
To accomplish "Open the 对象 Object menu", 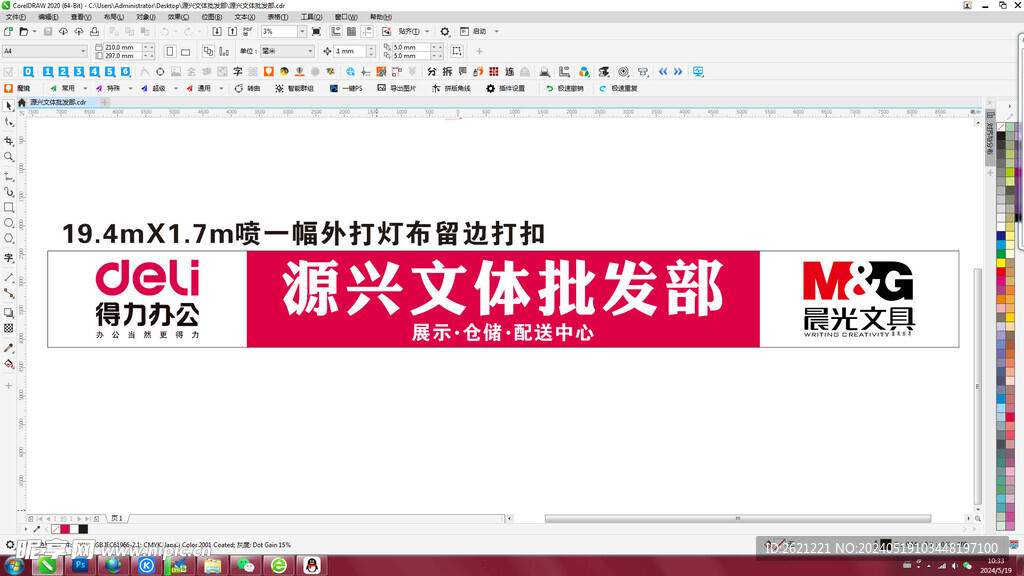I will coord(146,17).
